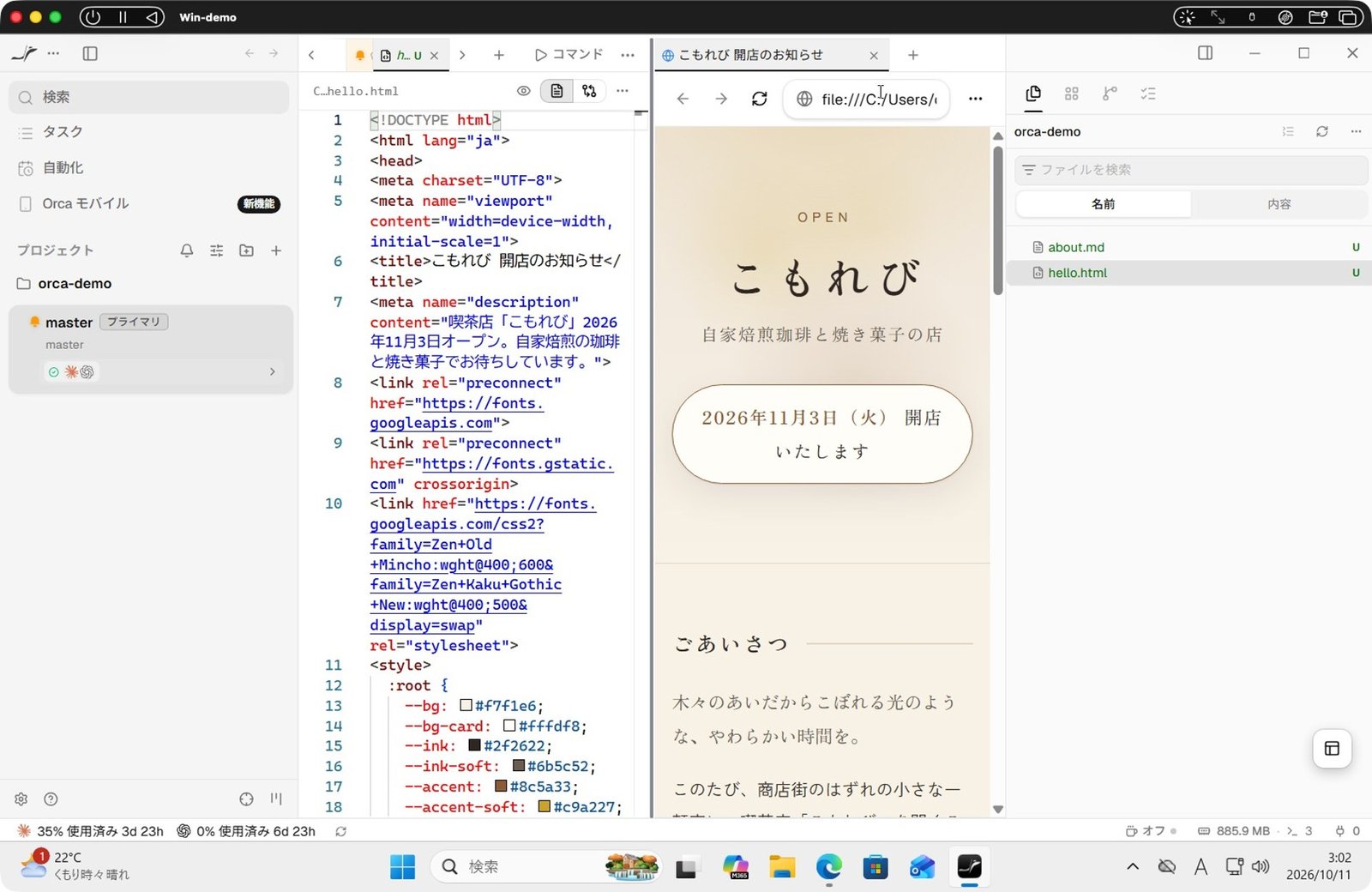This screenshot has height=892, width=1372.
Task: Open the browser preview more options menu
Action: click(975, 99)
